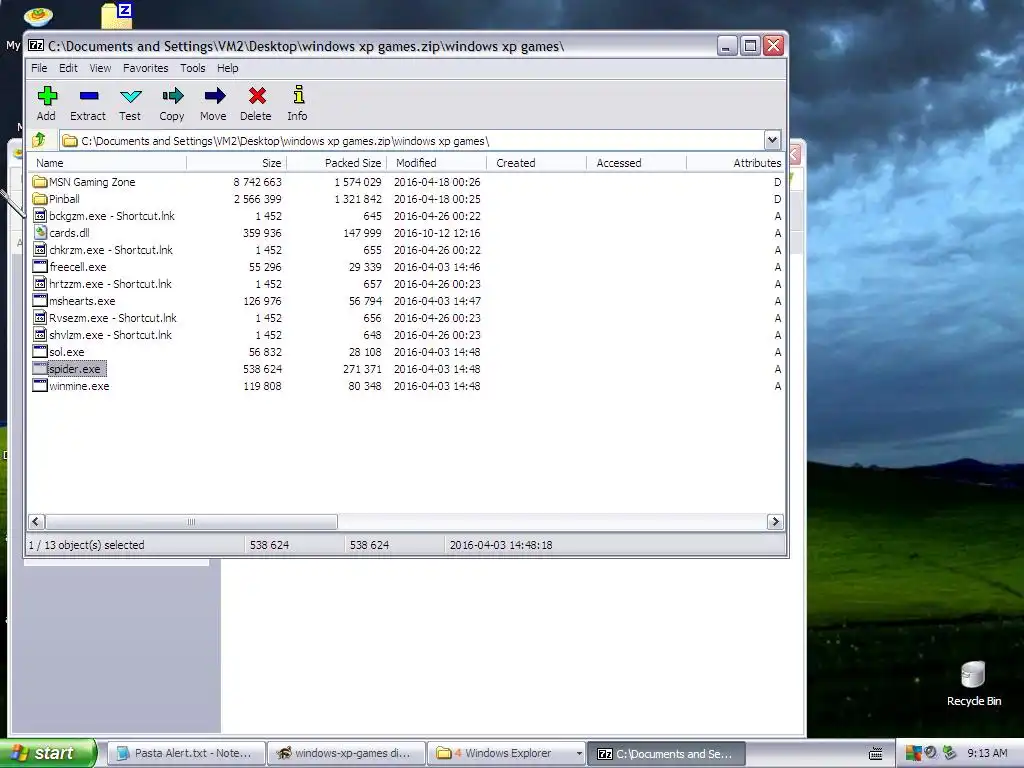Click the Move toolbar icon
The height and width of the screenshot is (768, 1024).
pos(214,96)
